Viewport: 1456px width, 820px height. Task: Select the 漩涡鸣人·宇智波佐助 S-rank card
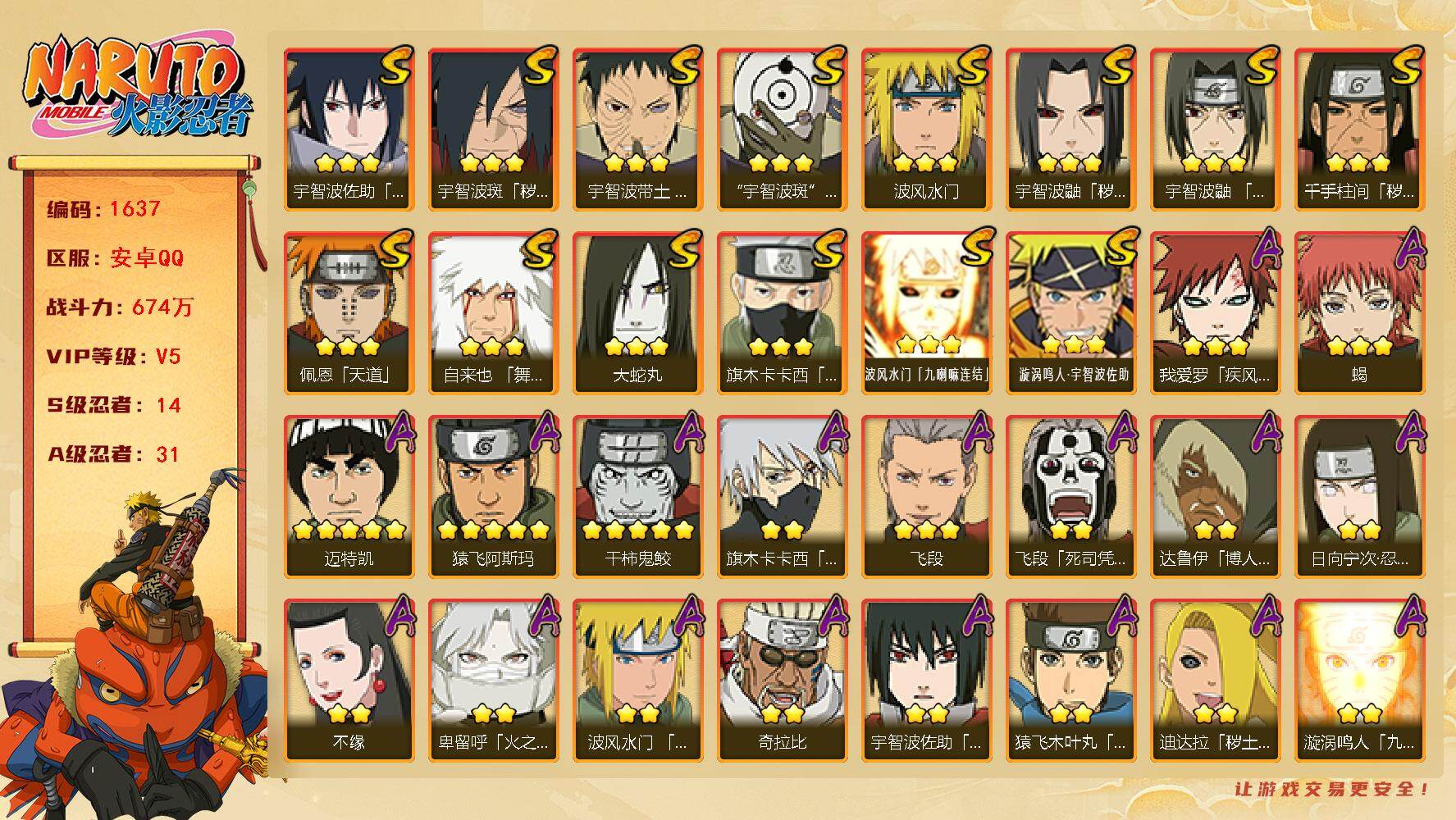1070,312
